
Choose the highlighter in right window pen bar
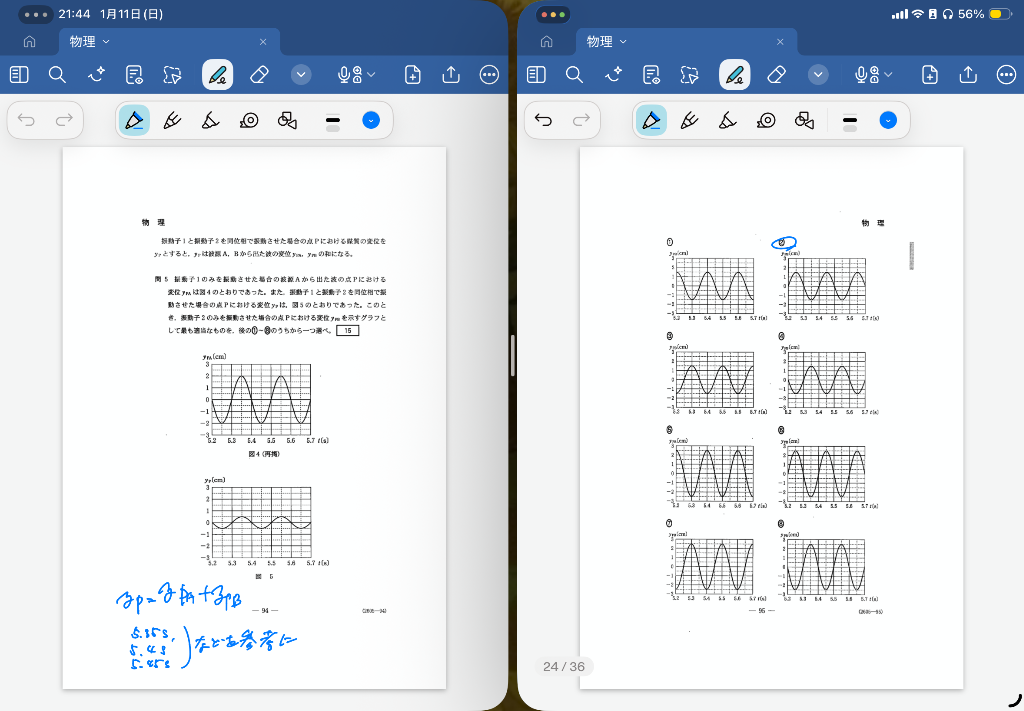(728, 121)
